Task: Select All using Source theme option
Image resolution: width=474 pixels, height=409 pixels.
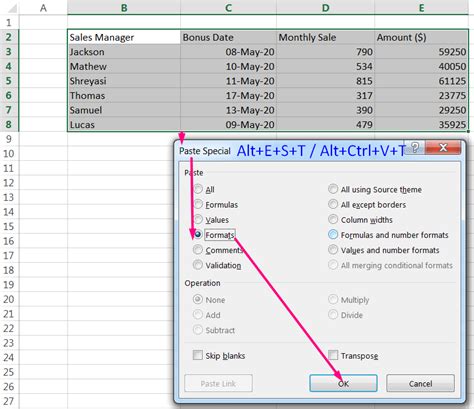Action: (333, 189)
